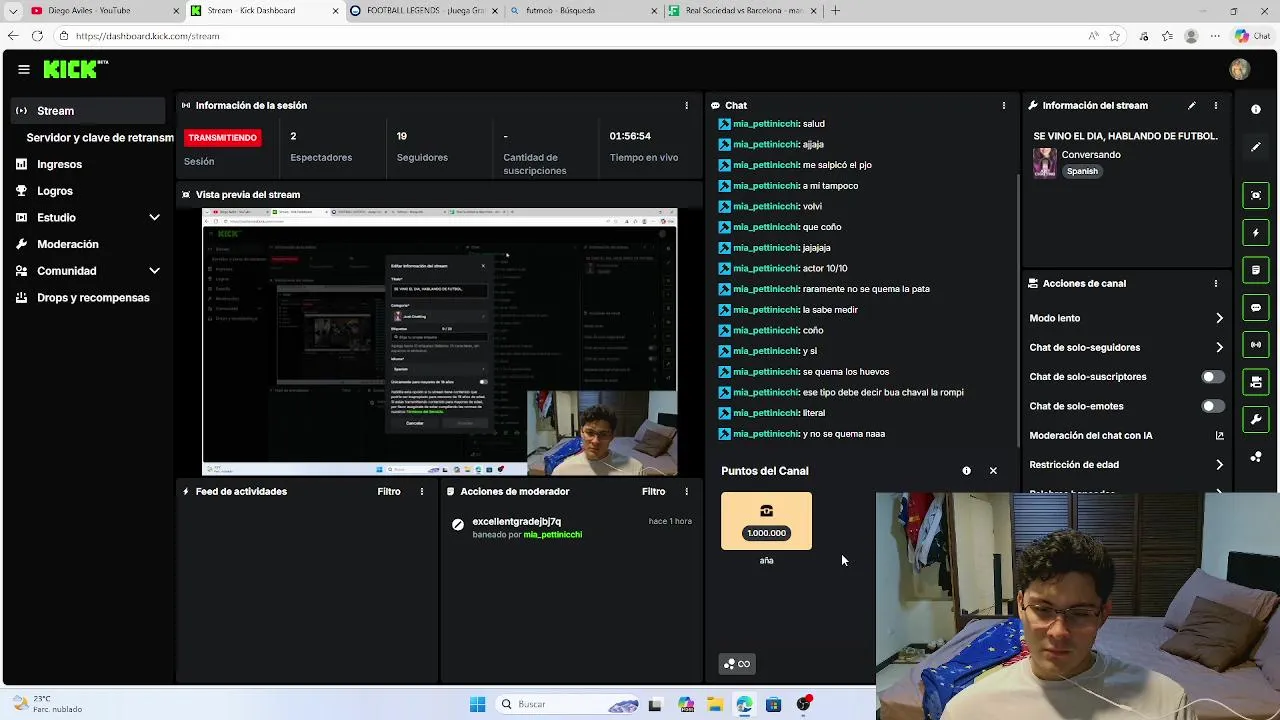Open Puntos del Canal info icon

966,470
